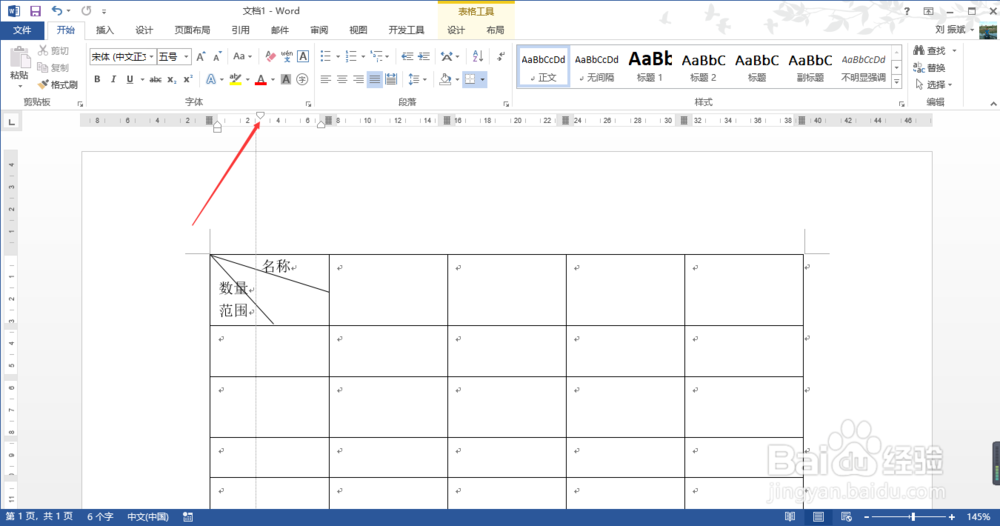This screenshot has height=526, width=1000.
Task: Apply the 标题 1 heading style
Action: tap(650, 66)
